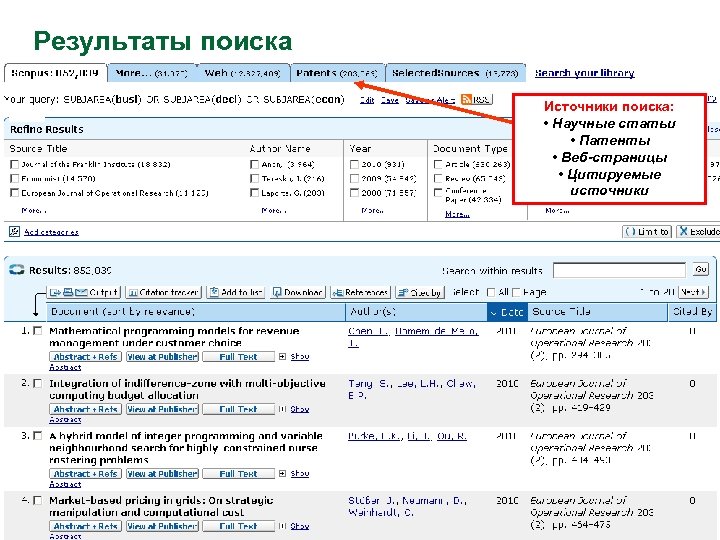The height and width of the screenshot is (540, 720).
Task: Open the Scopus results tab
Action: [x=55, y=73]
